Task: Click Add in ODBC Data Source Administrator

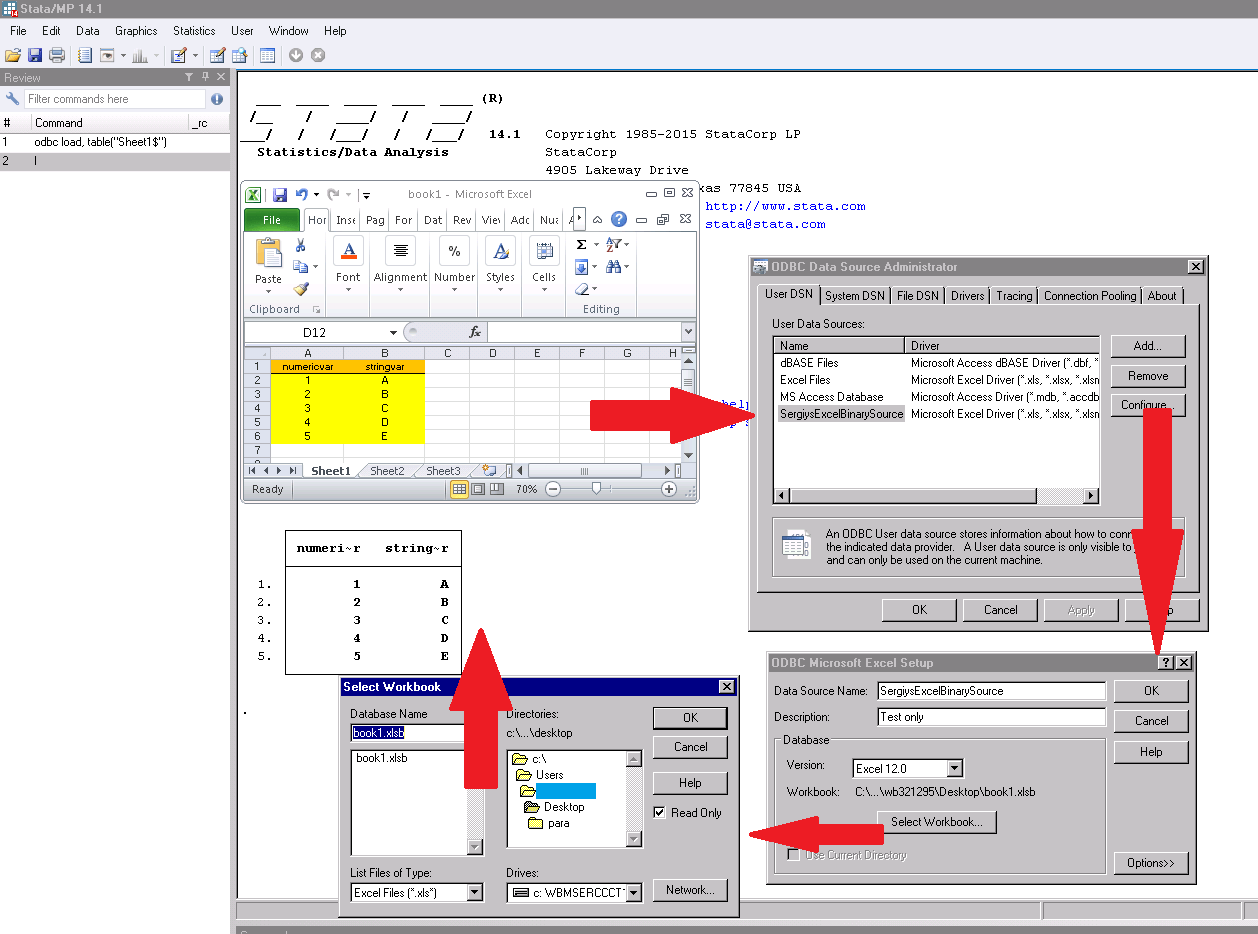Action: [x=1147, y=345]
